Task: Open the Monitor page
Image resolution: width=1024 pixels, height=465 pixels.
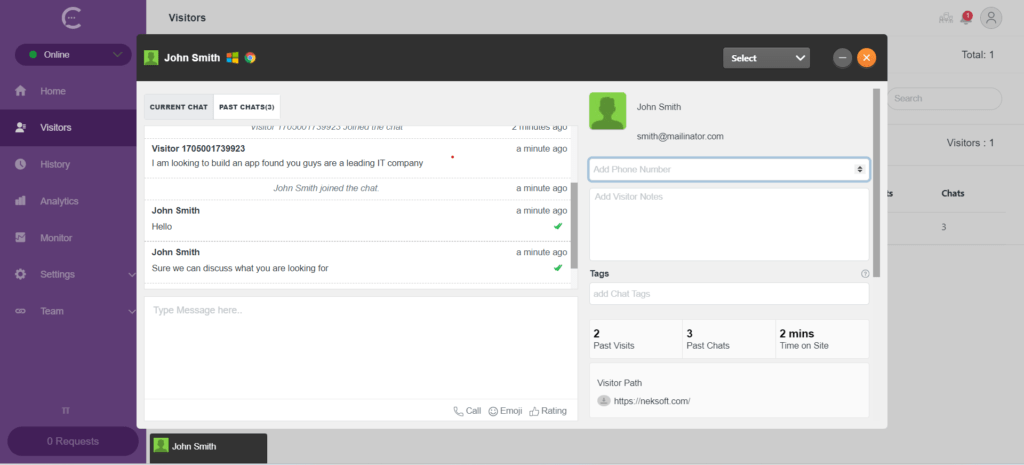Action: pyautogui.click(x=56, y=238)
